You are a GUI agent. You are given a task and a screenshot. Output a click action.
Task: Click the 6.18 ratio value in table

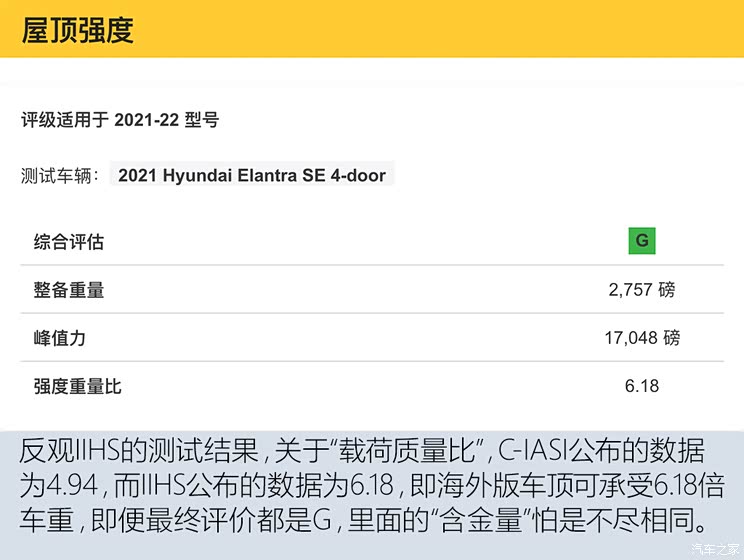pos(641,386)
